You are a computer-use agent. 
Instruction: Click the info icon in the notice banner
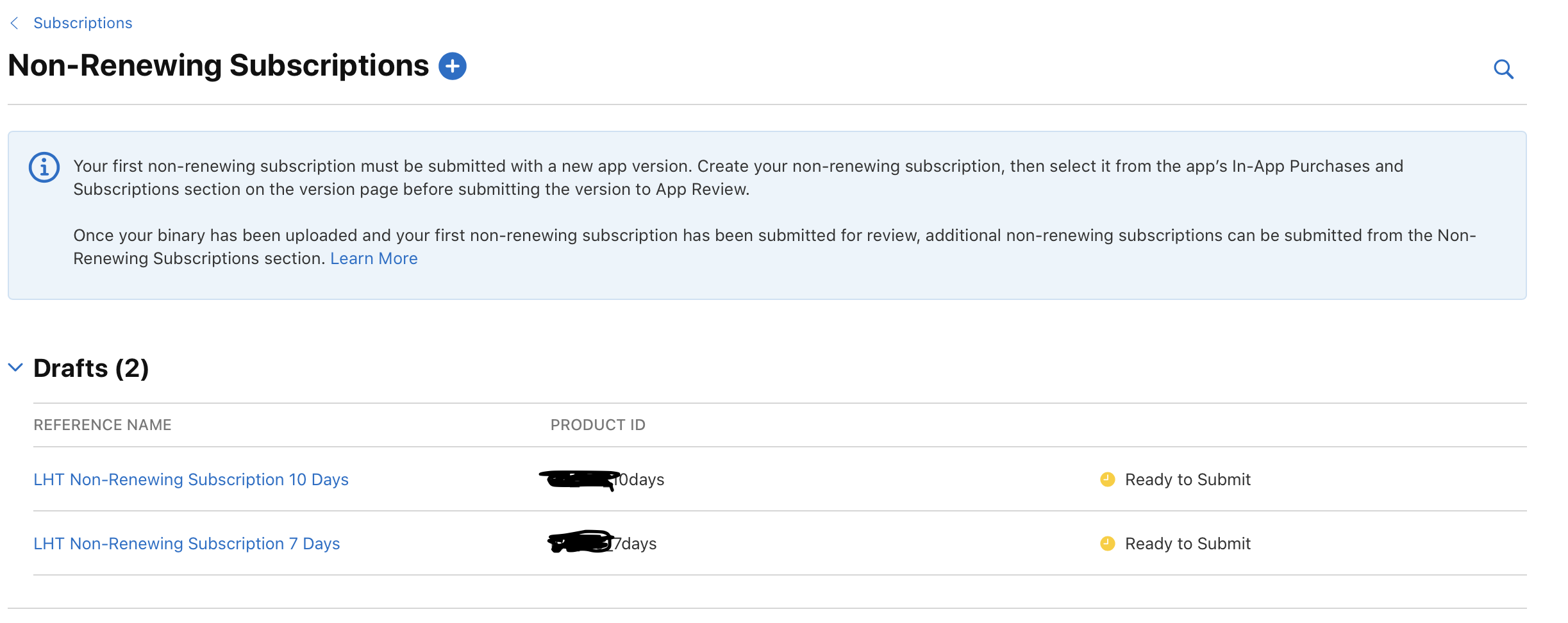tap(43, 168)
